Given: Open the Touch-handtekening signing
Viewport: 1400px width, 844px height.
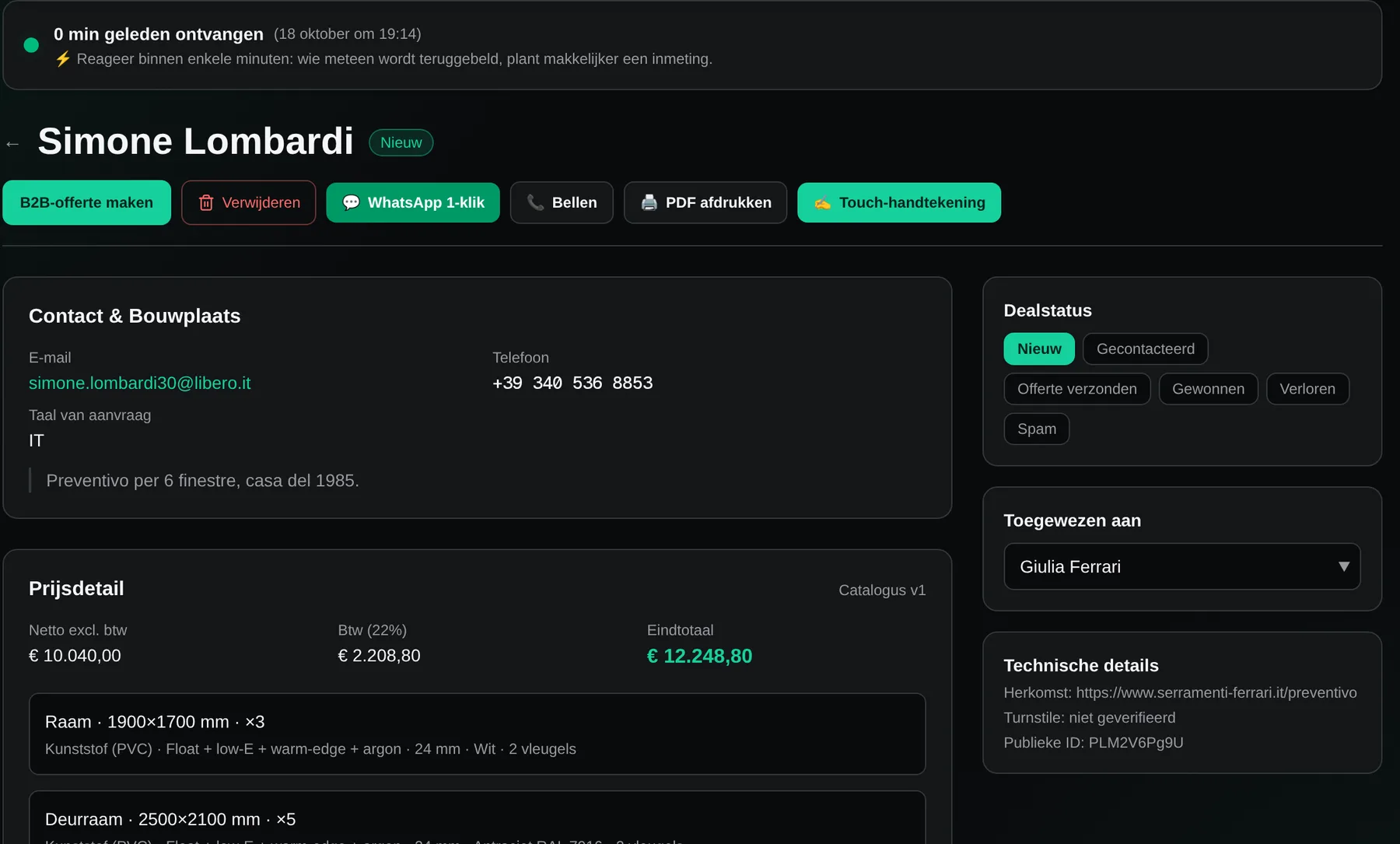Looking at the screenshot, I should (x=899, y=203).
